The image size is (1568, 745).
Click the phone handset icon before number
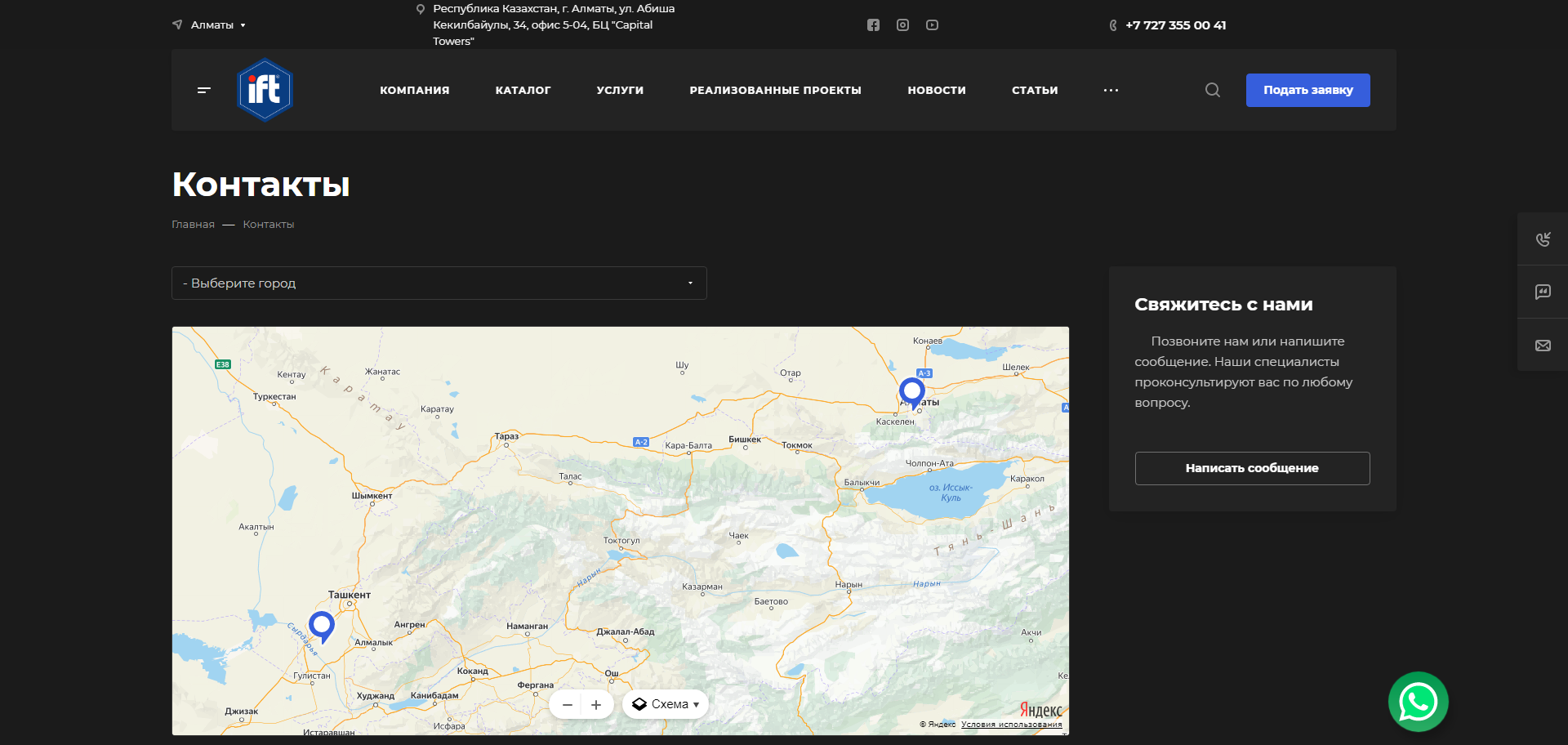(1113, 25)
